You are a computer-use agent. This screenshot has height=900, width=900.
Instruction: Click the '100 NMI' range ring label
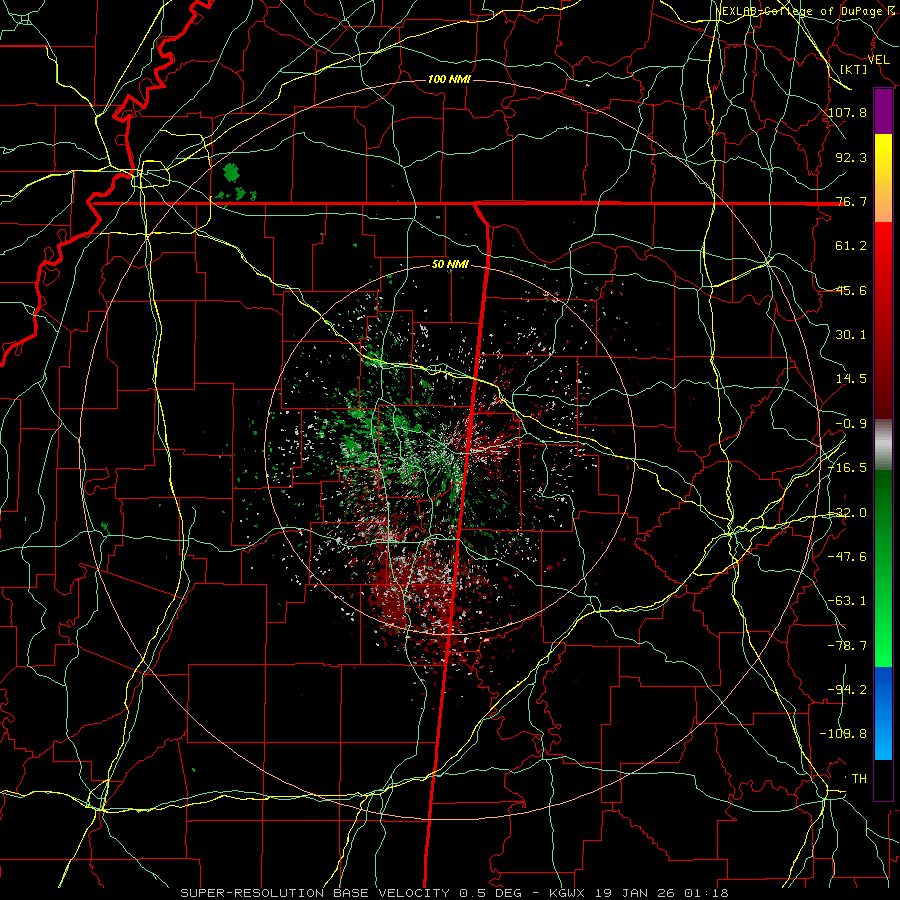pos(449,79)
